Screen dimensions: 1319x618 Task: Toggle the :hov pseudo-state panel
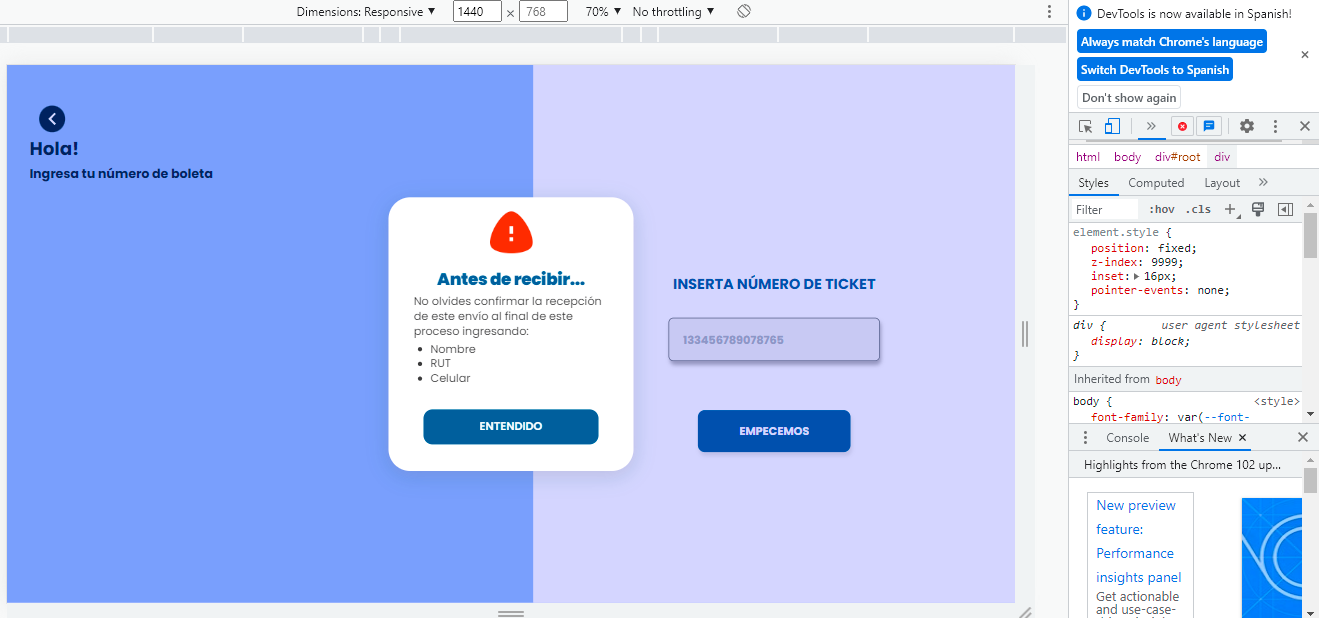[1160, 208]
